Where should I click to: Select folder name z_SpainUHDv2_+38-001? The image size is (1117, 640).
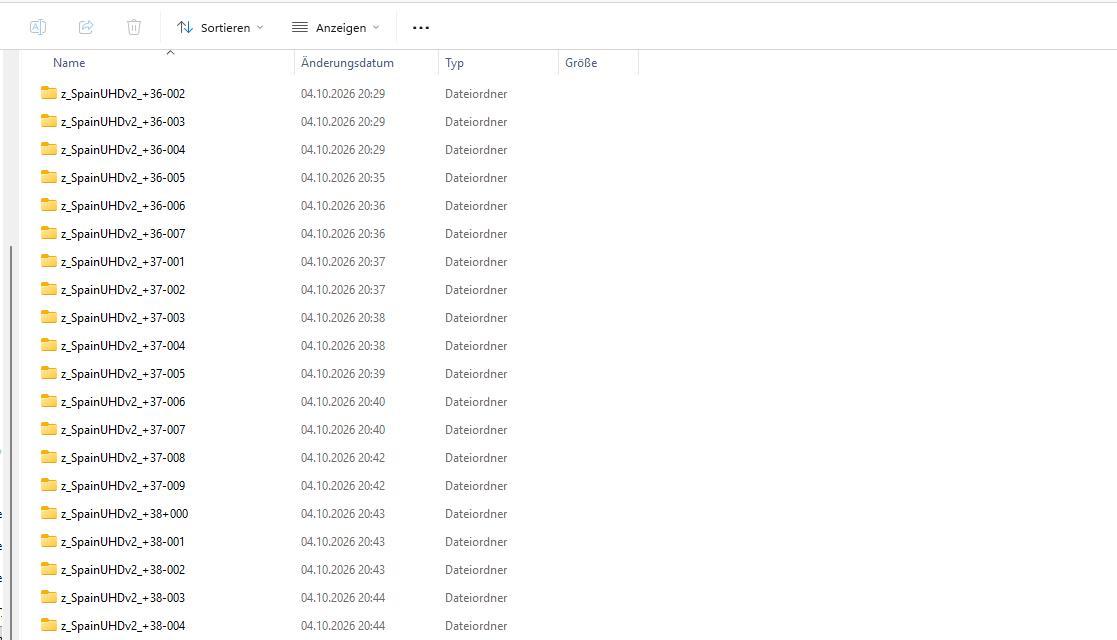[123, 542]
